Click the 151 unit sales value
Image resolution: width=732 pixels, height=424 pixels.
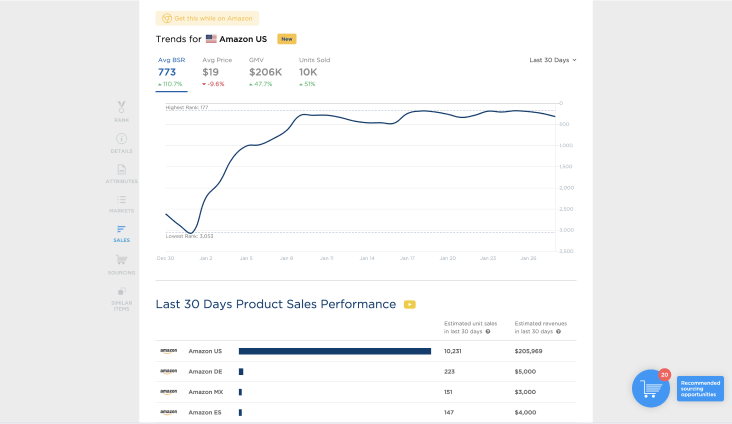click(x=448, y=392)
